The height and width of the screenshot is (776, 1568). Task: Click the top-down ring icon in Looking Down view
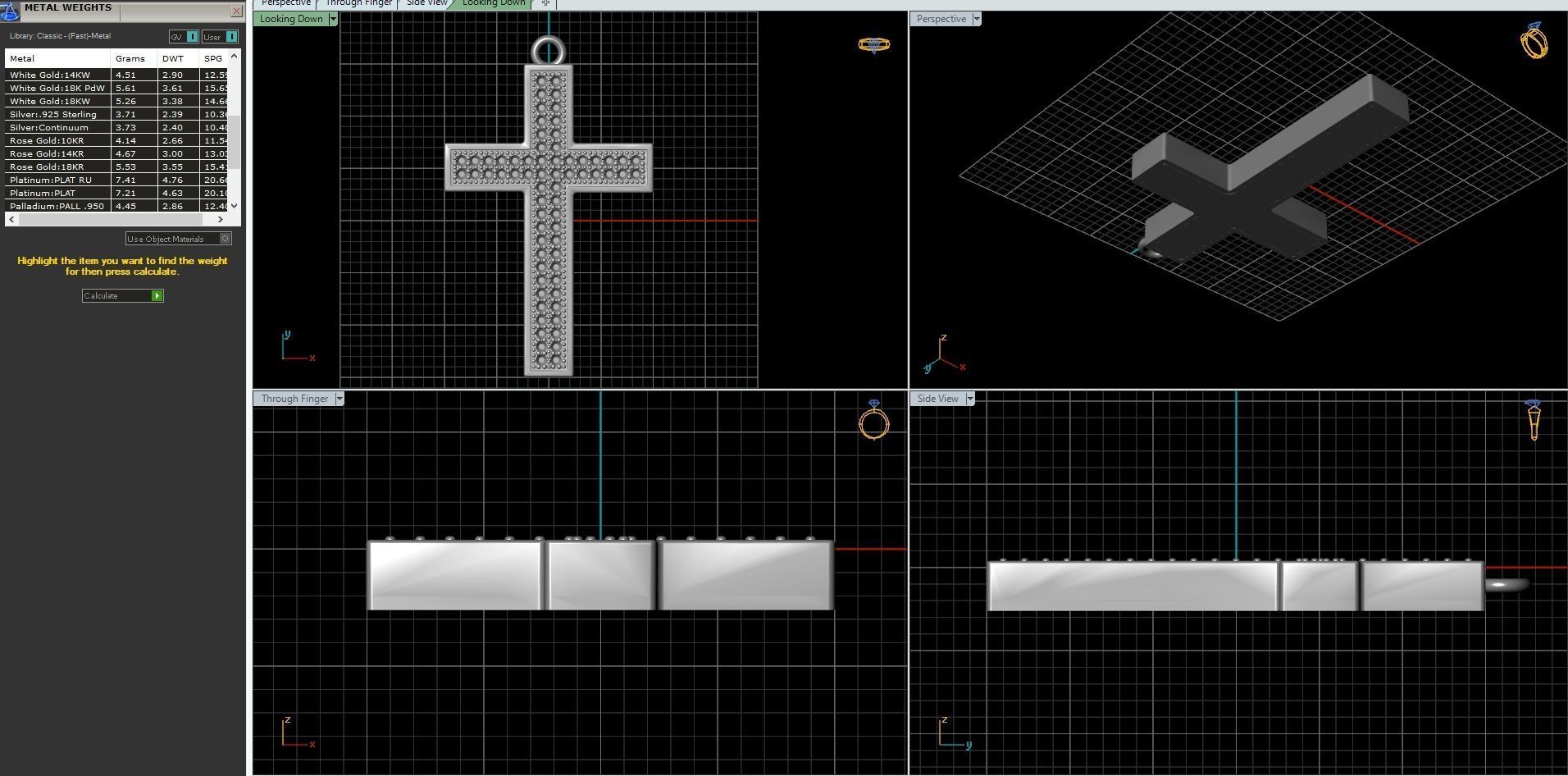click(874, 44)
